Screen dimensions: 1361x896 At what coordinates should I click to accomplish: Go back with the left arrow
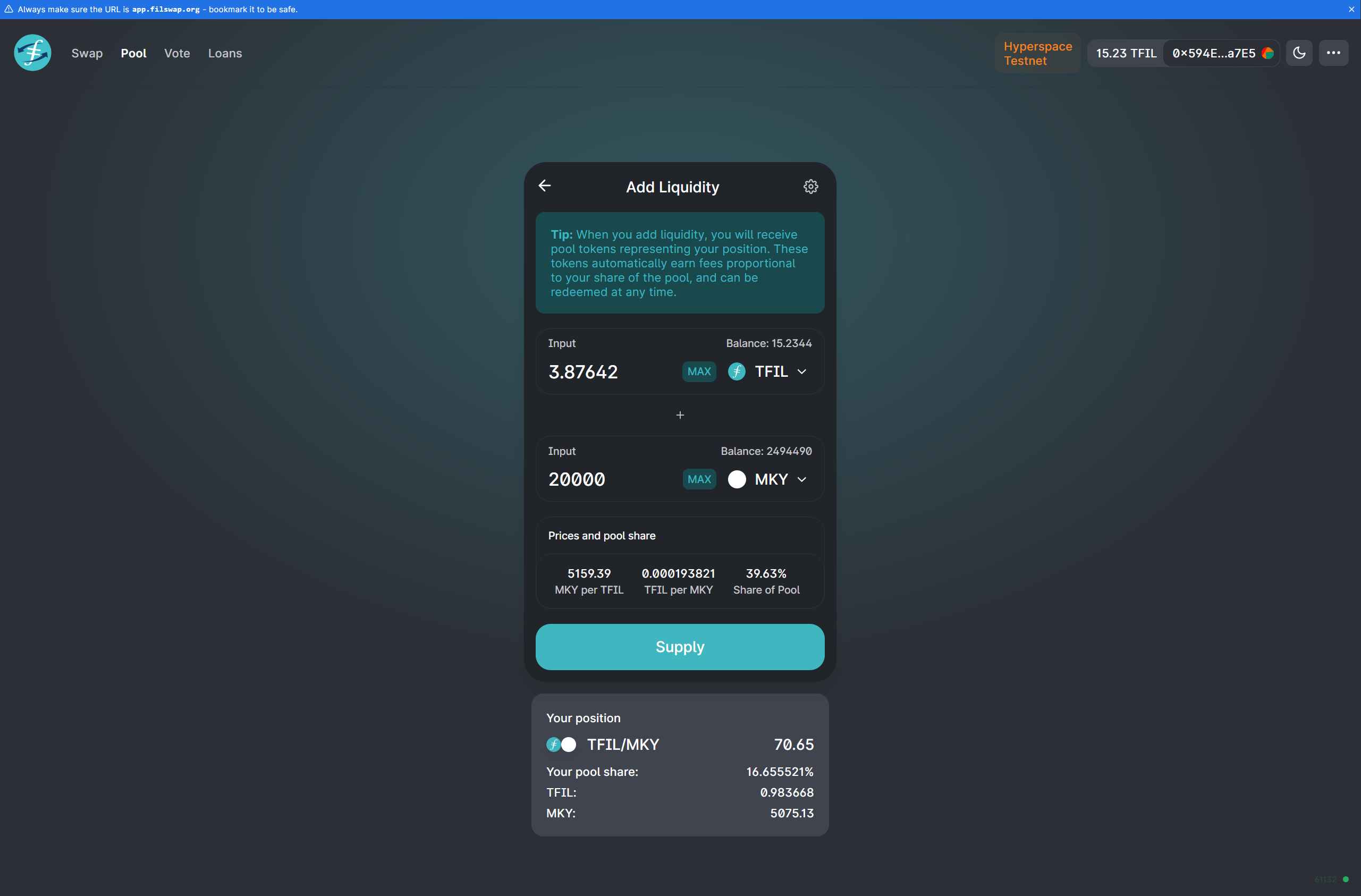(x=544, y=186)
